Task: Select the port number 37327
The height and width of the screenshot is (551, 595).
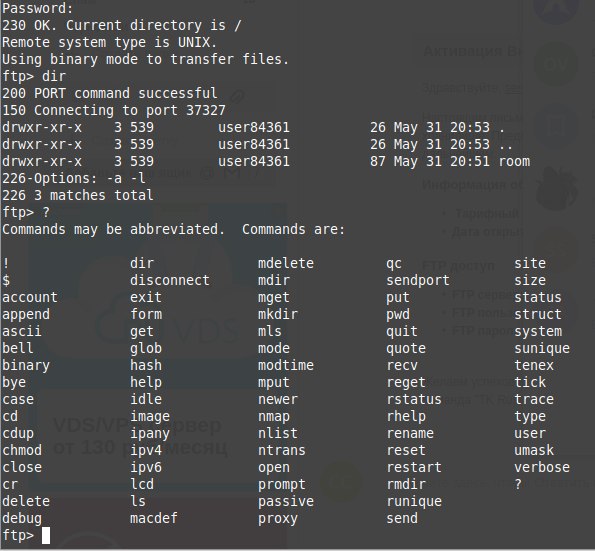Action: coord(206,110)
